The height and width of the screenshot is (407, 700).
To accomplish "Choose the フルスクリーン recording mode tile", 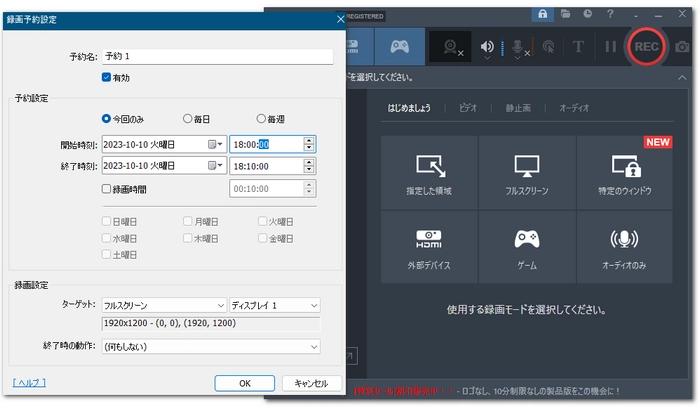I will 526,172.
